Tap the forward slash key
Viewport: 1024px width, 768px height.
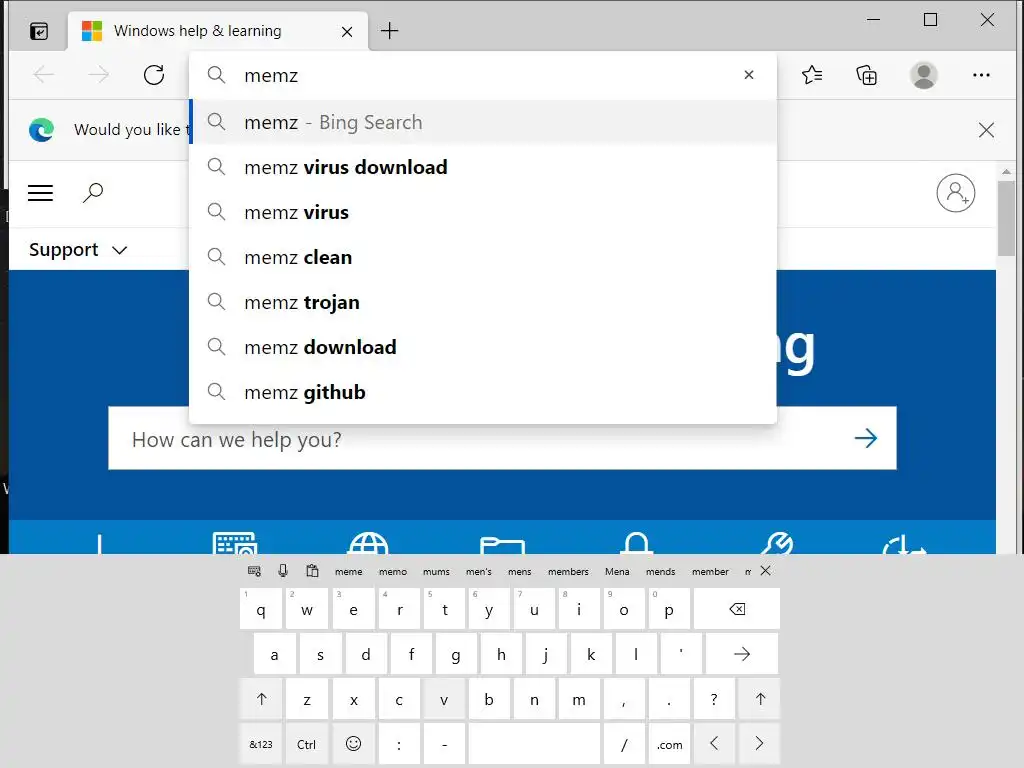624,744
